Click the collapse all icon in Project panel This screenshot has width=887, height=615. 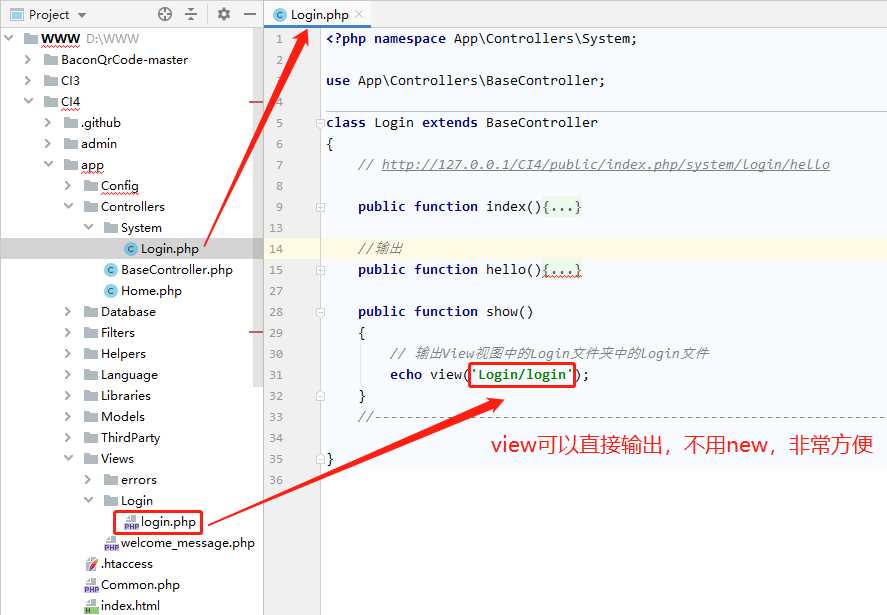191,14
